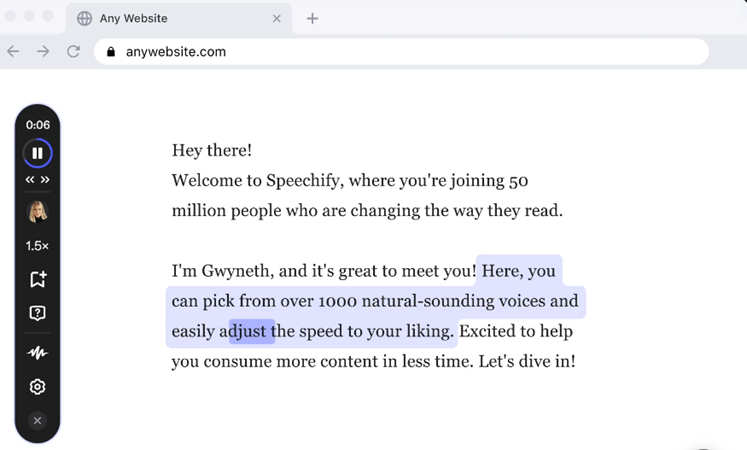
Task: Go back using the browser back arrow
Action: coord(13,51)
